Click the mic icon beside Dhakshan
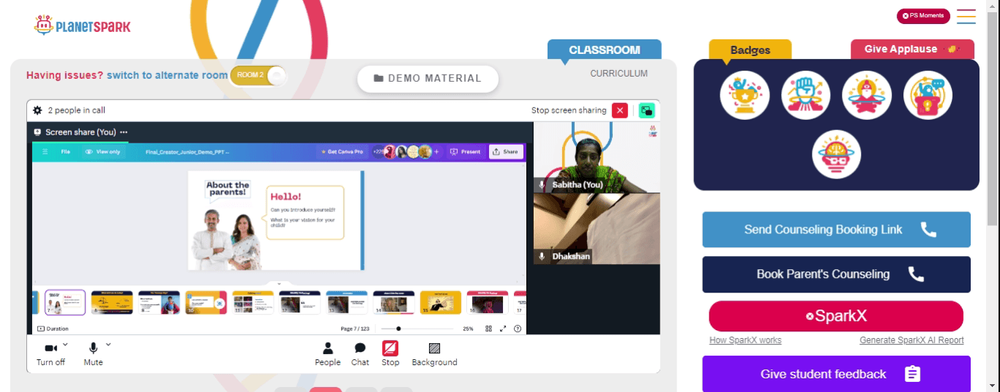Image resolution: width=1000 pixels, height=392 pixels. 542,256
